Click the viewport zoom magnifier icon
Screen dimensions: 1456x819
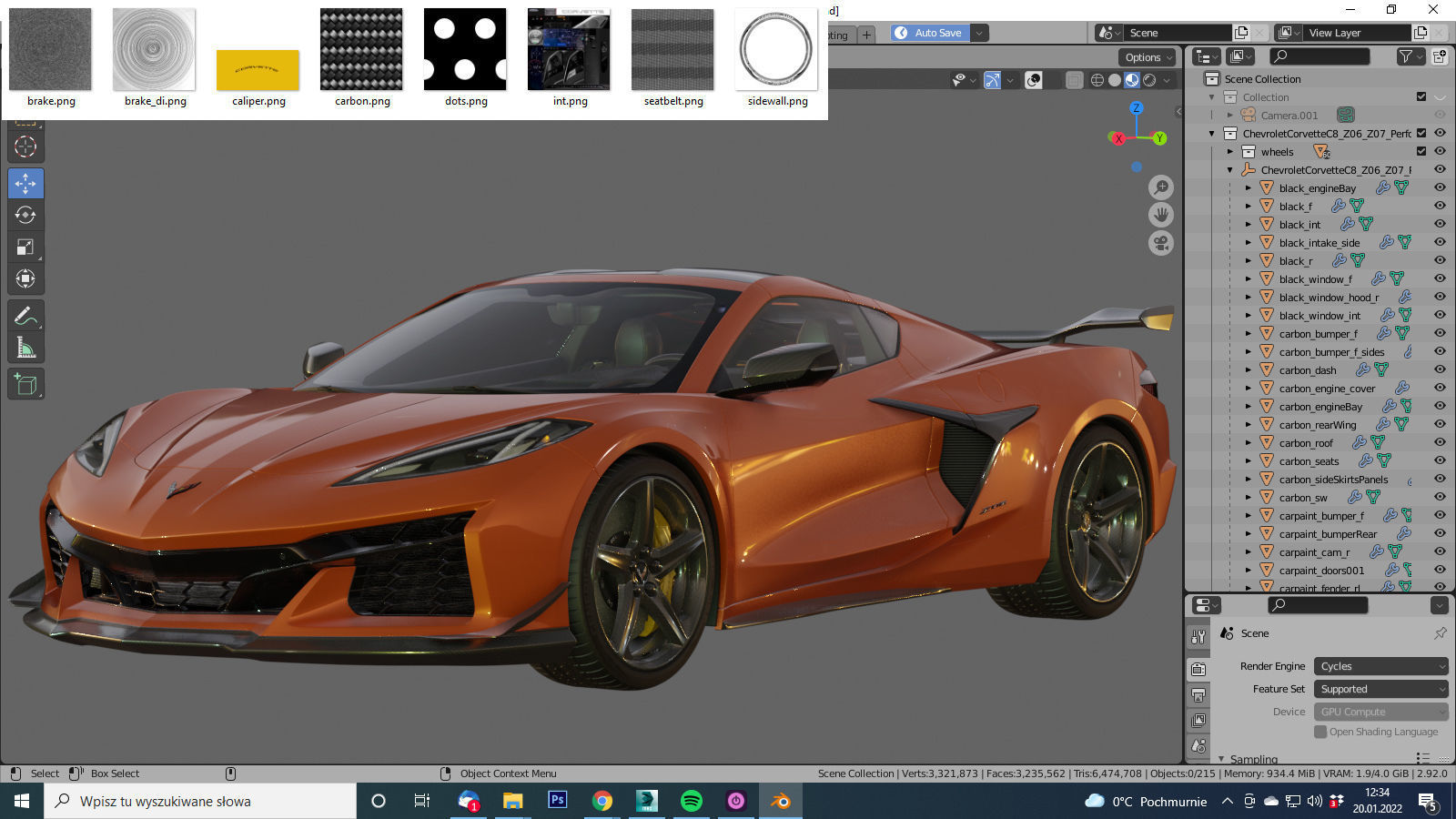(x=1161, y=187)
